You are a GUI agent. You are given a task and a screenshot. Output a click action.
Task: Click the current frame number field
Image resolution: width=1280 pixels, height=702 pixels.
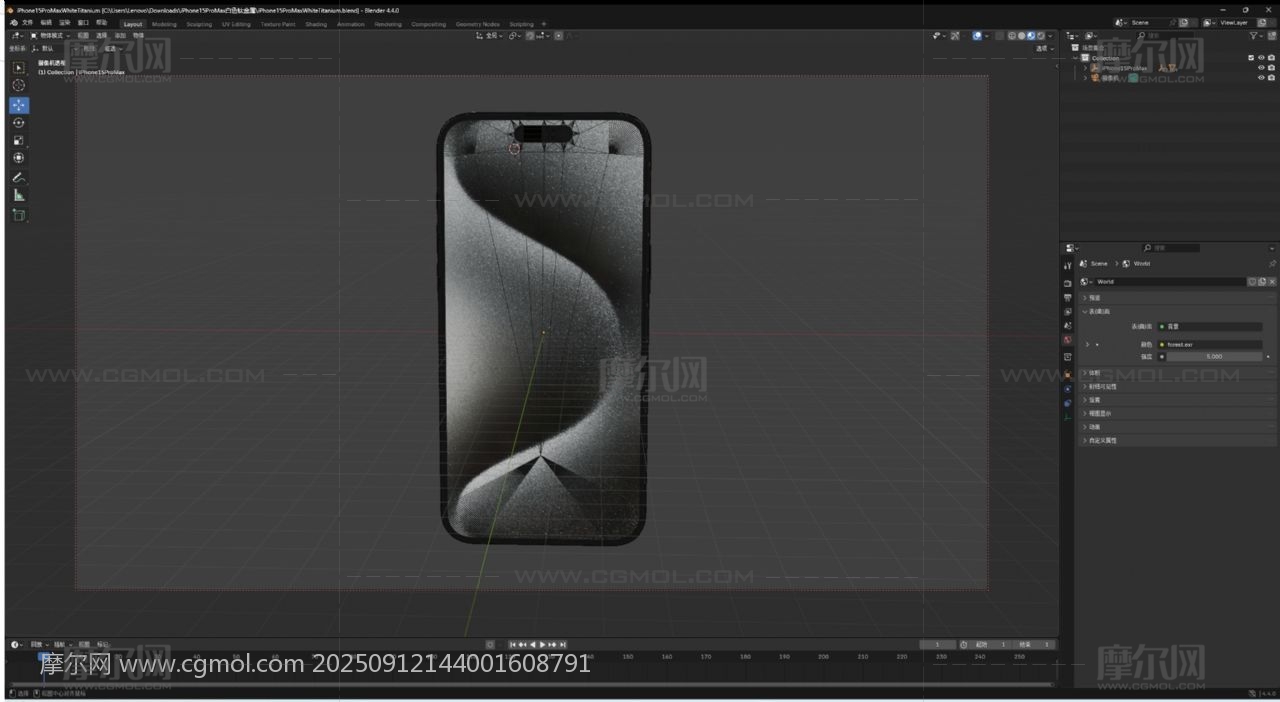[x=937, y=644]
